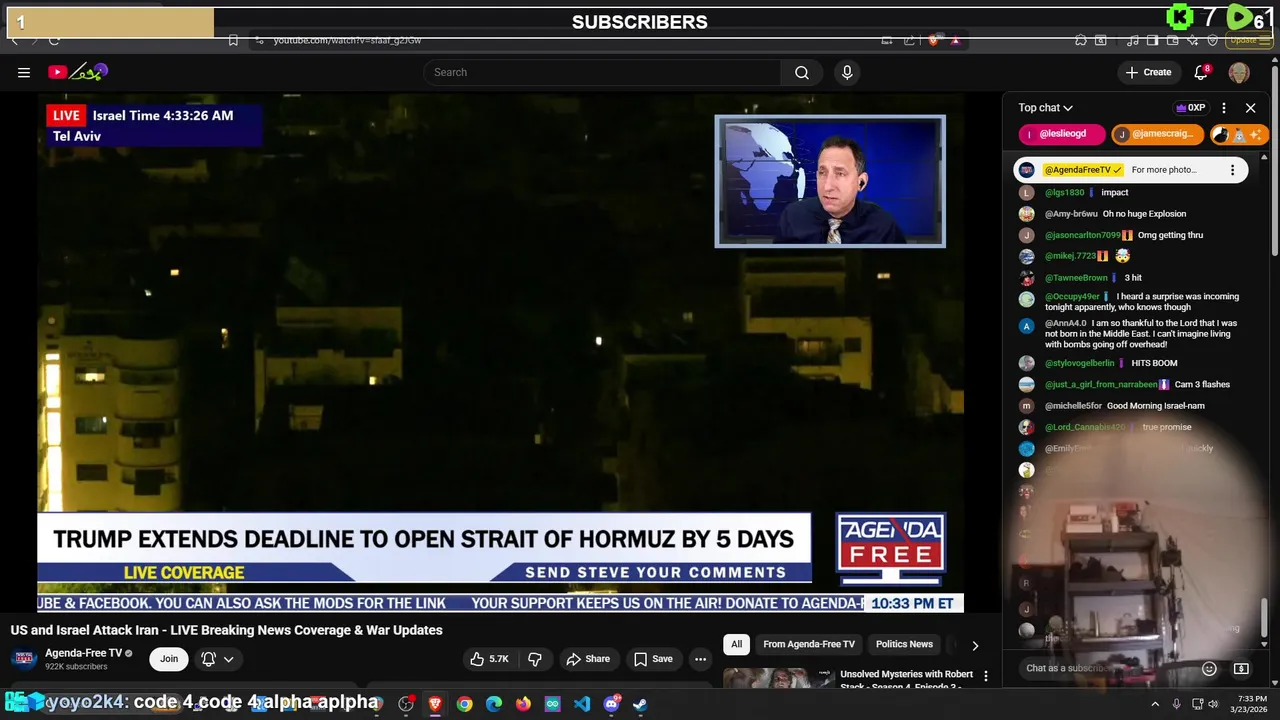Viewport: 1280px width, 720px height.
Task: Open pinned message options menu
Action: pos(1232,170)
